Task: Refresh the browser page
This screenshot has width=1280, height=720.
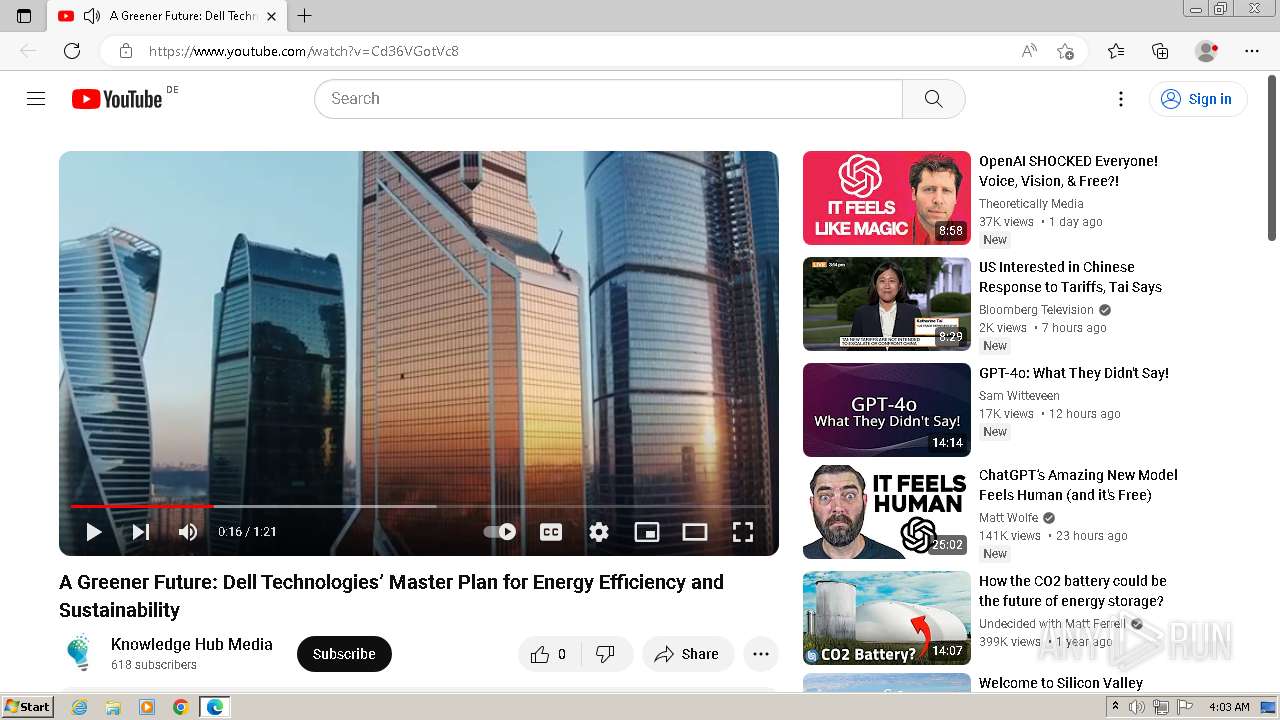Action: 72,51
